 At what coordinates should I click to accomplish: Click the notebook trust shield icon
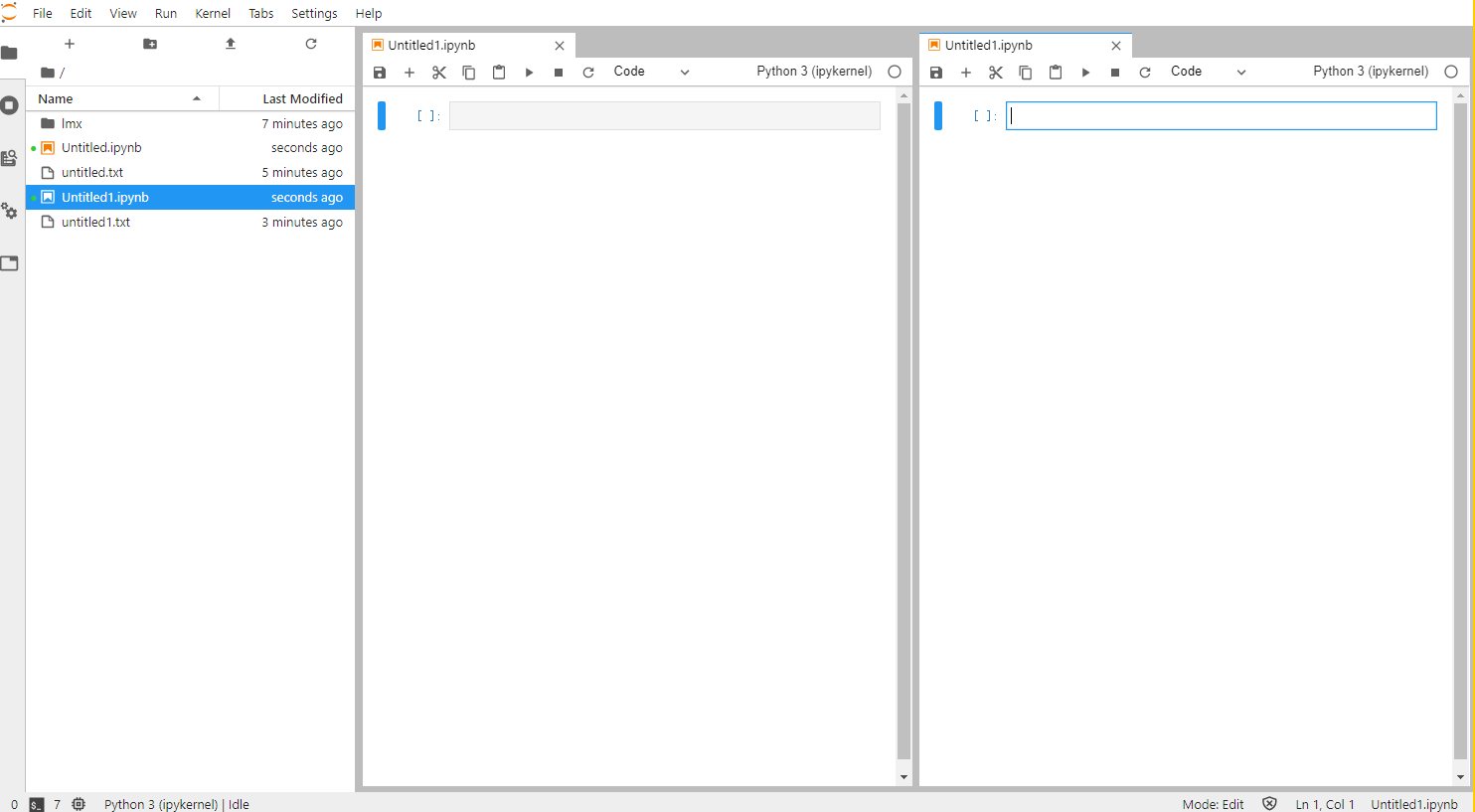(1269, 804)
